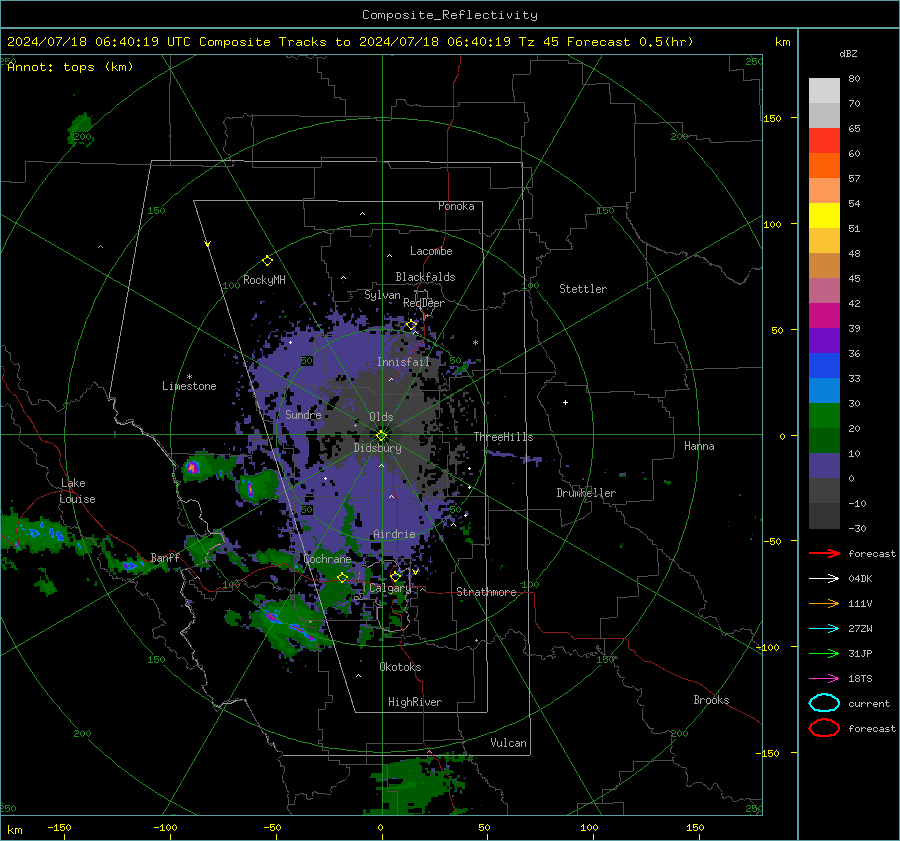The height and width of the screenshot is (841, 900).
Task: Click the yellow diamond marker beside RockyMH
Action: click(x=267, y=261)
